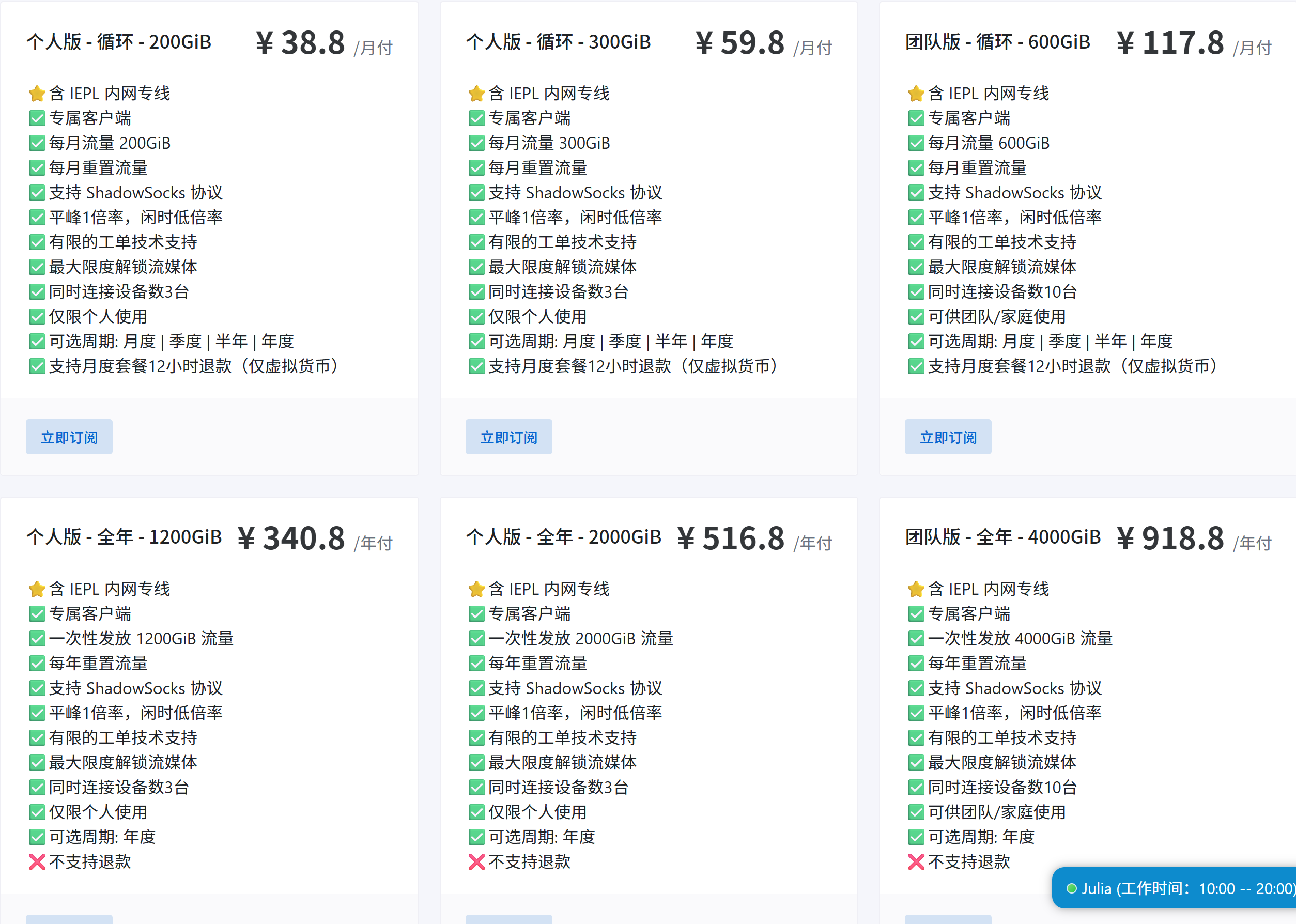
Task: Click the title 个人版 - 全年 - 2000GiB
Action: click(x=564, y=537)
